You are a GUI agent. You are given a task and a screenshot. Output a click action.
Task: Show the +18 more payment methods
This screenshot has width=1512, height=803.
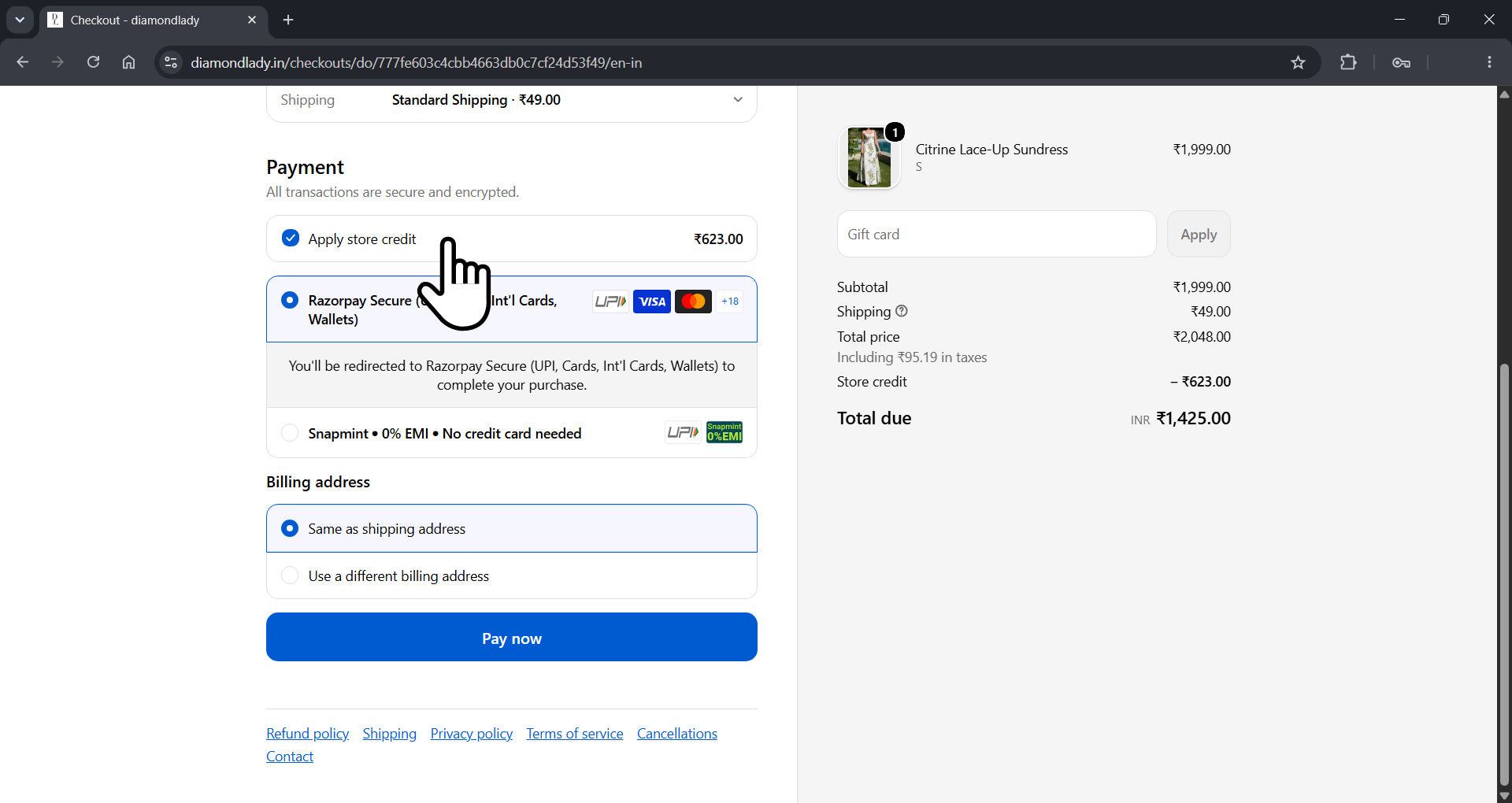point(730,302)
